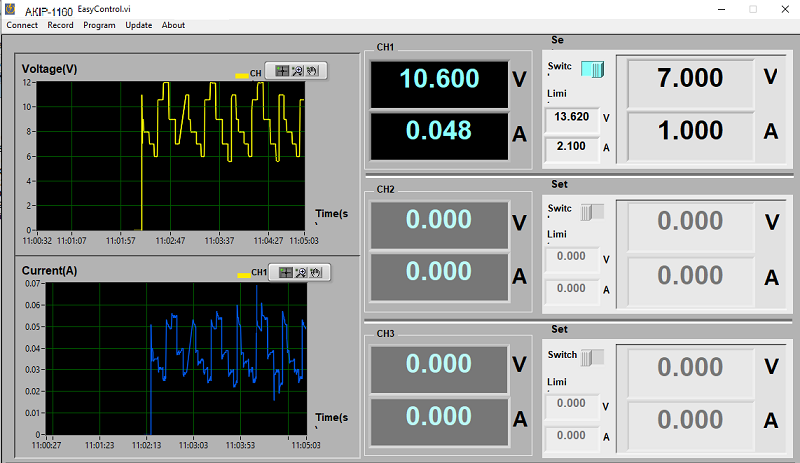
Task: Activate zoom tool on Current graph
Action: tap(300, 272)
